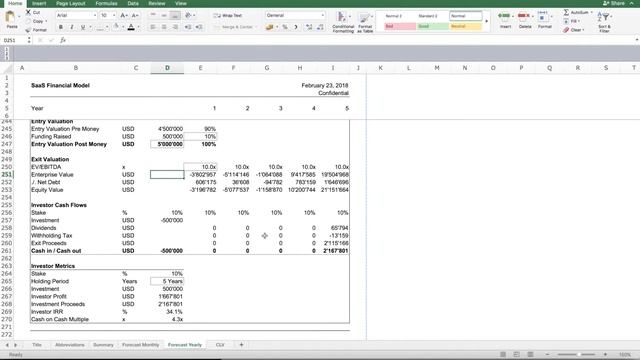
Task: Switch to the Formulas ribbon tab
Action: (x=106, y=3)
